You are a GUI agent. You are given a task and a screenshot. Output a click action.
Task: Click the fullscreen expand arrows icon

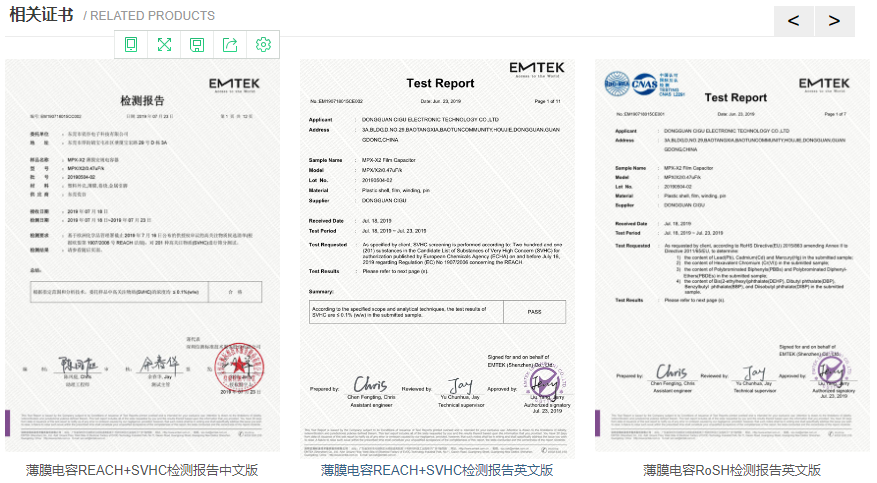[x=164, y=45]
